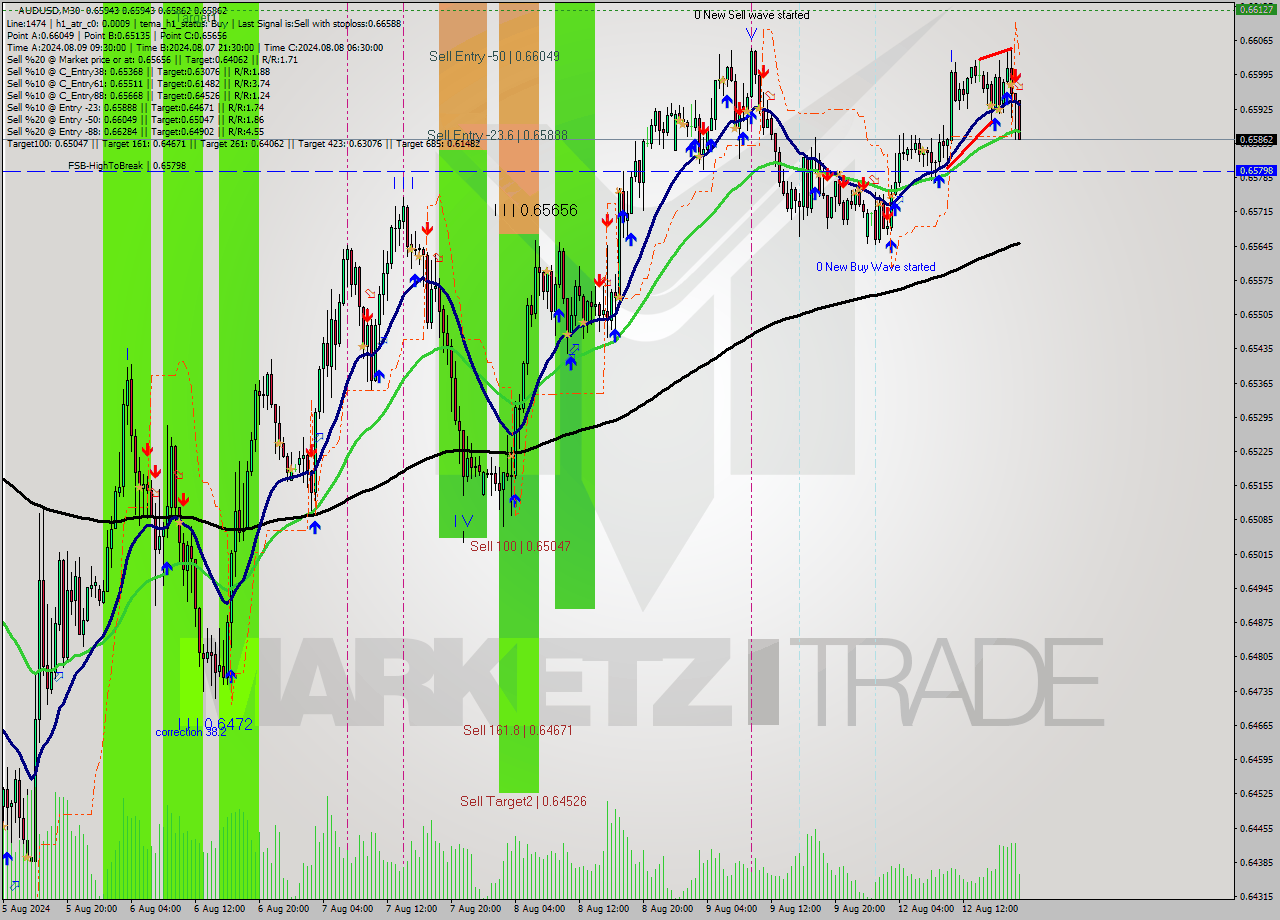This screenshot has height=920, width=1280.
Task: Click the 0.65155 price axis label
Action: point(1256,486)
